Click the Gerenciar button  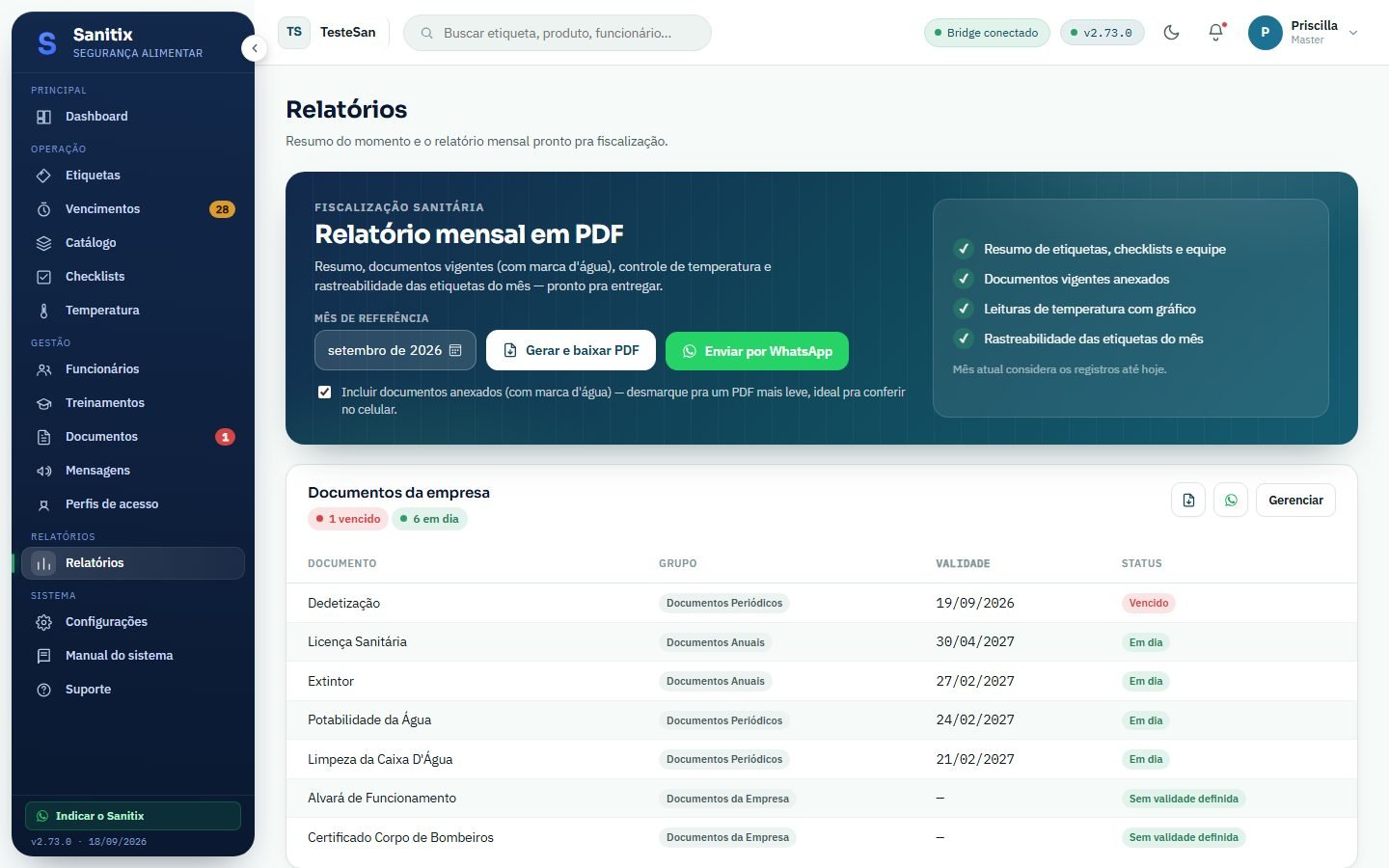click(1295, 501)
